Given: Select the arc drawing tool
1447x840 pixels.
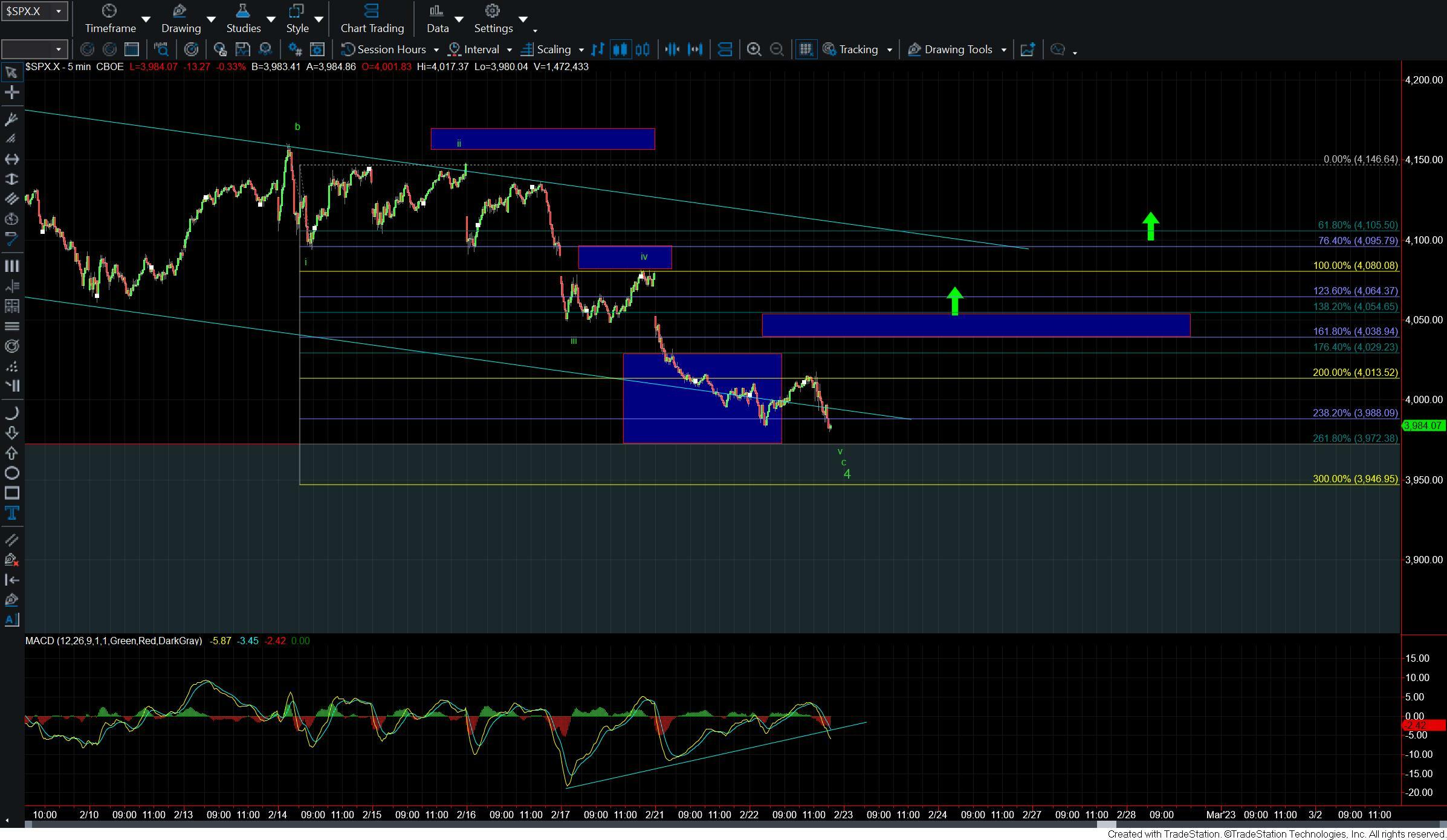Looking at the screenshot, I should [11, 413].
